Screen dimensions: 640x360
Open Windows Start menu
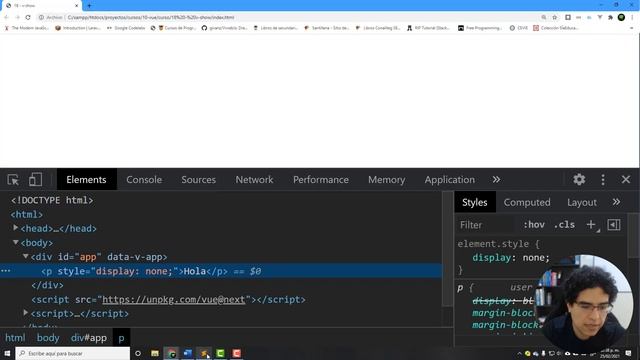[7, 353]
